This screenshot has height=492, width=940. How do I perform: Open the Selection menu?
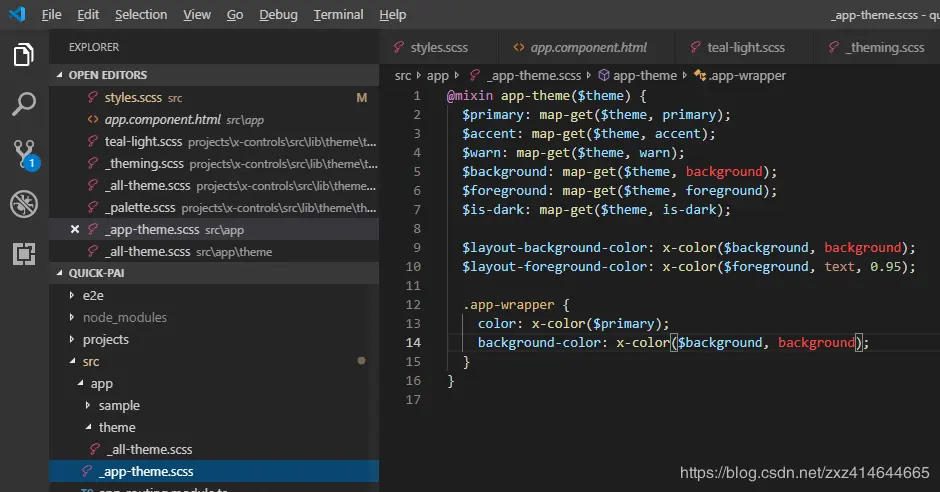point(141,14)
